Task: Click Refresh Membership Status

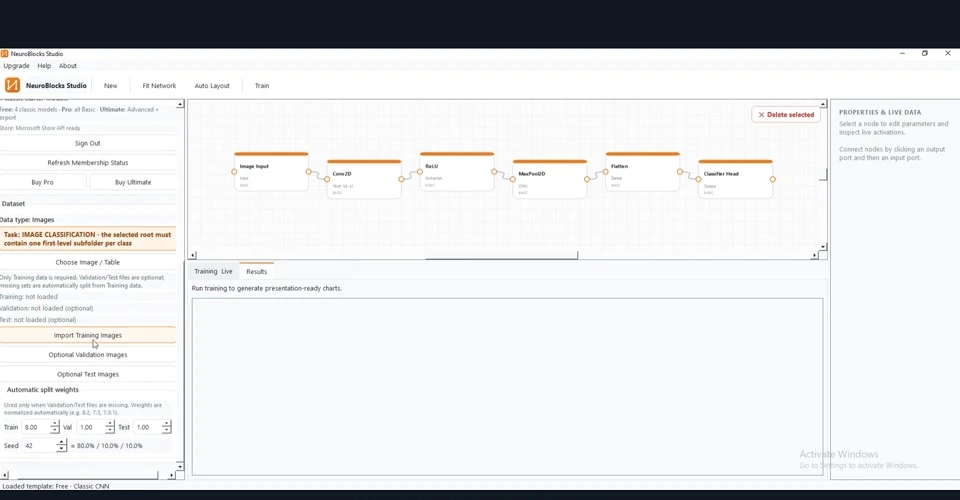Action: pyautogui.click(x=88, y=163)
